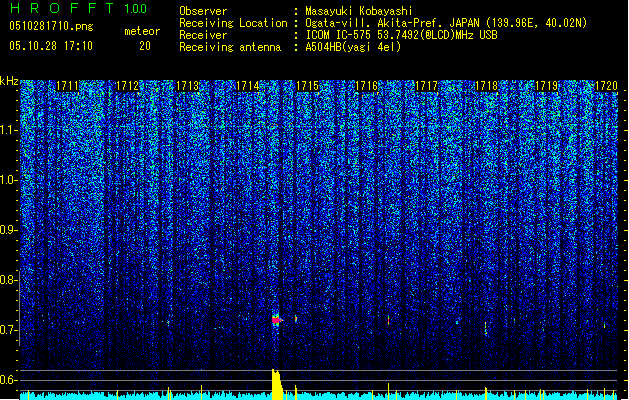629x400 pixels.
Task: Click the 1718 time marker
Action: pos(486,86)
